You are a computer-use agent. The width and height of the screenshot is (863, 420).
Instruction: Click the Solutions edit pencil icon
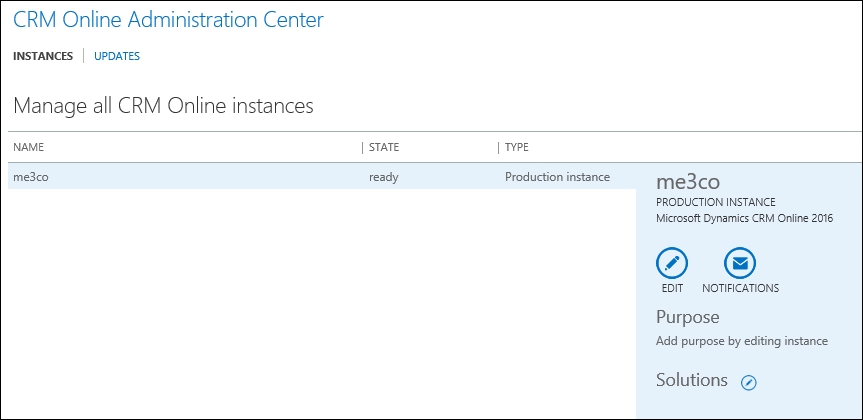coord(749,383)
